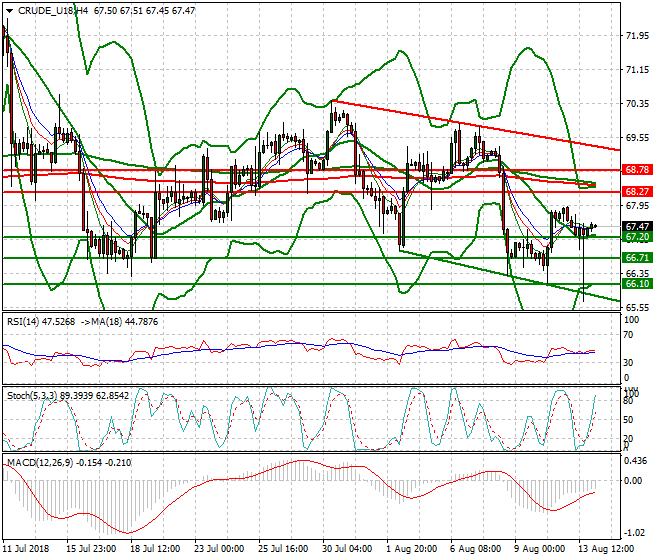Image resolution: width=660 pixels, height=560 pixels.
Task: Select the green 66.10 support price label
Action: (x=637, y=284)
